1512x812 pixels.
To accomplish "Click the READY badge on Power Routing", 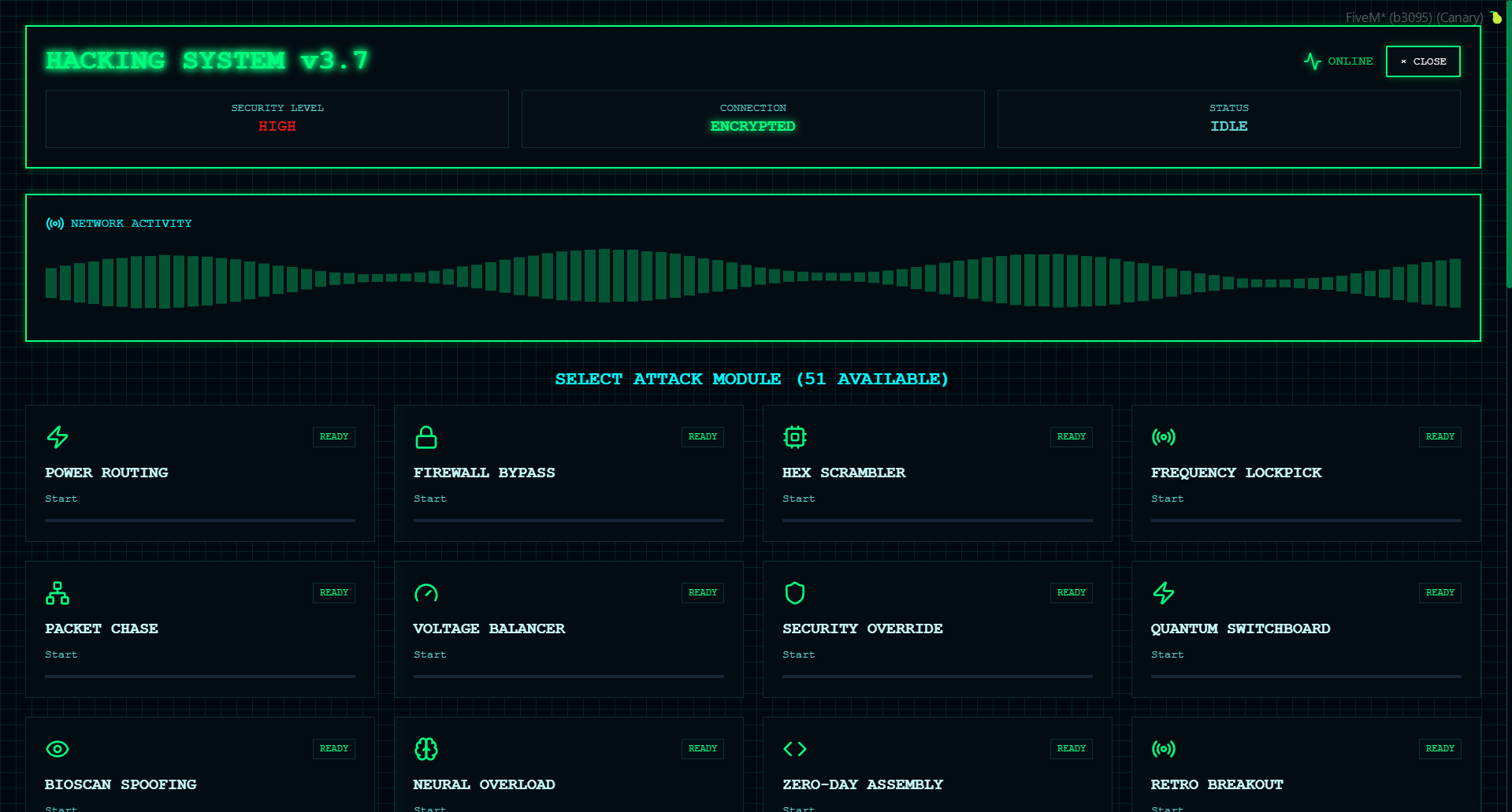I will [334, 436].
